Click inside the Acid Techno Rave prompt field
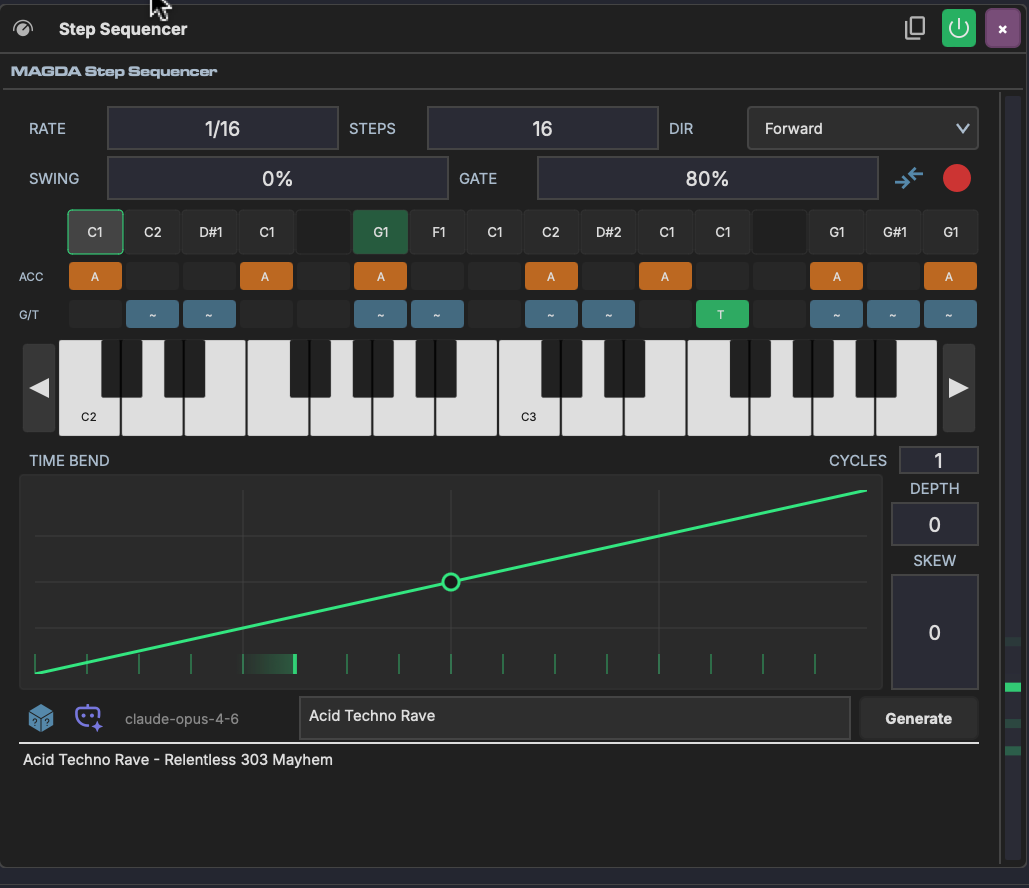This screenshot has height=888, width=1029. pyautogui.click(x=575, y=717)
